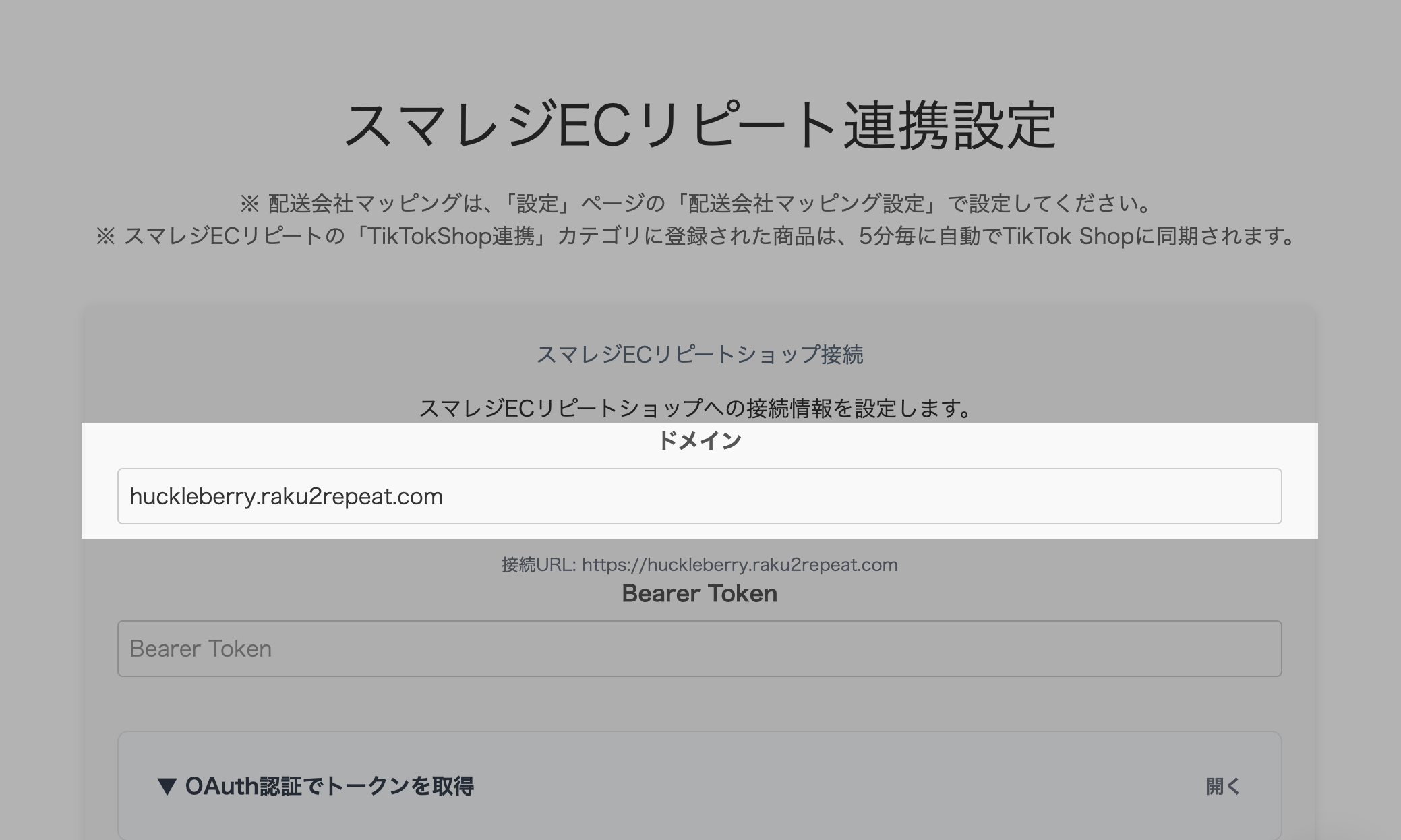Click the スマレジECリピートショップ接続 section heading

click(699, 355)
